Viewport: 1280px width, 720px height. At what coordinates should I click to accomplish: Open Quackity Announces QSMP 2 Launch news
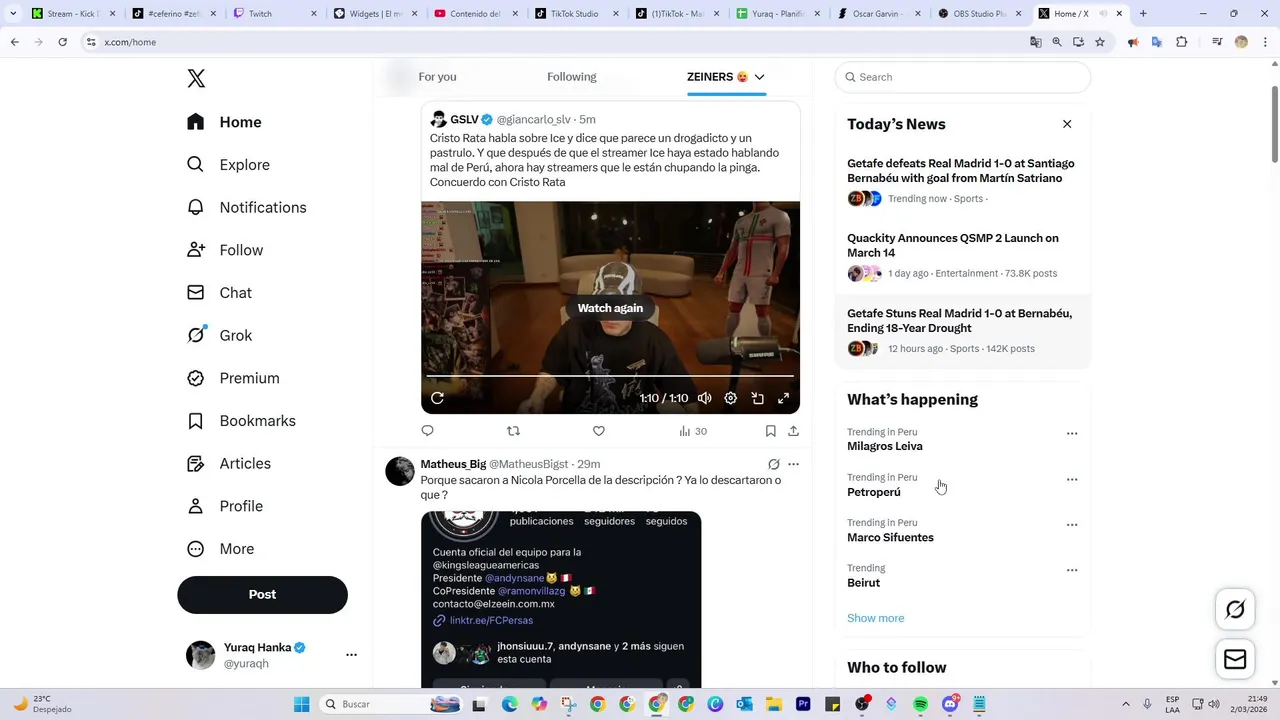click(x=963, y=256)
